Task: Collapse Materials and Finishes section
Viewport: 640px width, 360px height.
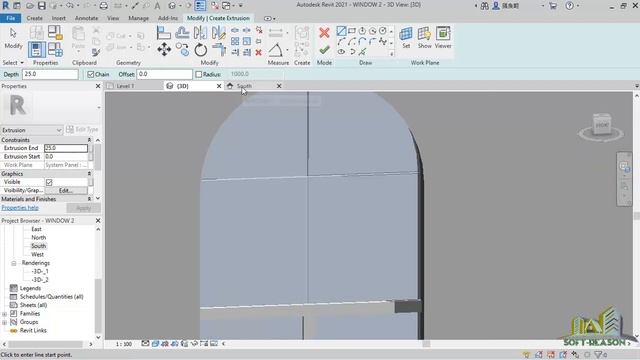Action: 89,199
